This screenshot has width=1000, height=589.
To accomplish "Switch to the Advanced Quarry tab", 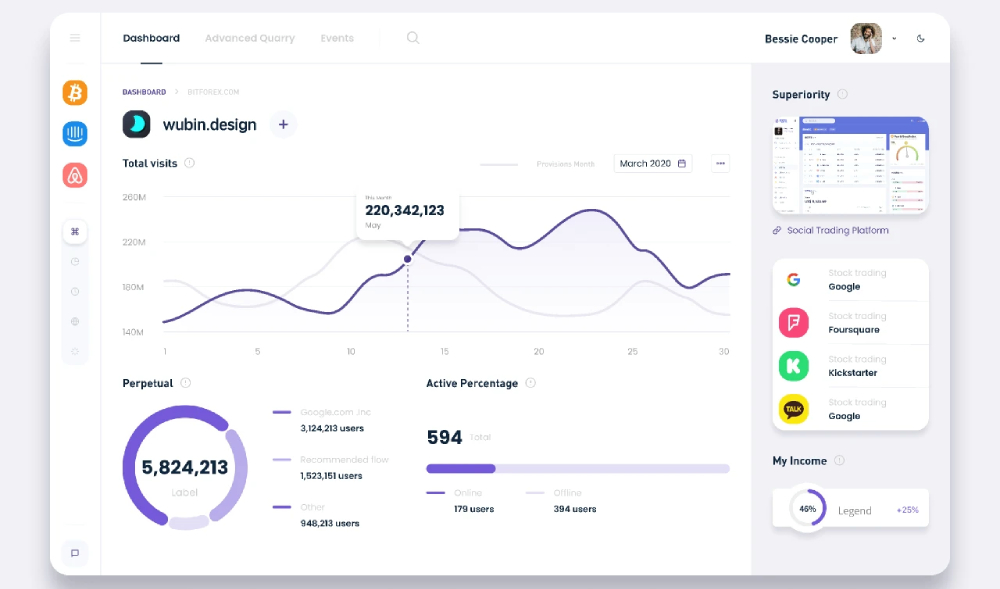I will pos(249,38).
